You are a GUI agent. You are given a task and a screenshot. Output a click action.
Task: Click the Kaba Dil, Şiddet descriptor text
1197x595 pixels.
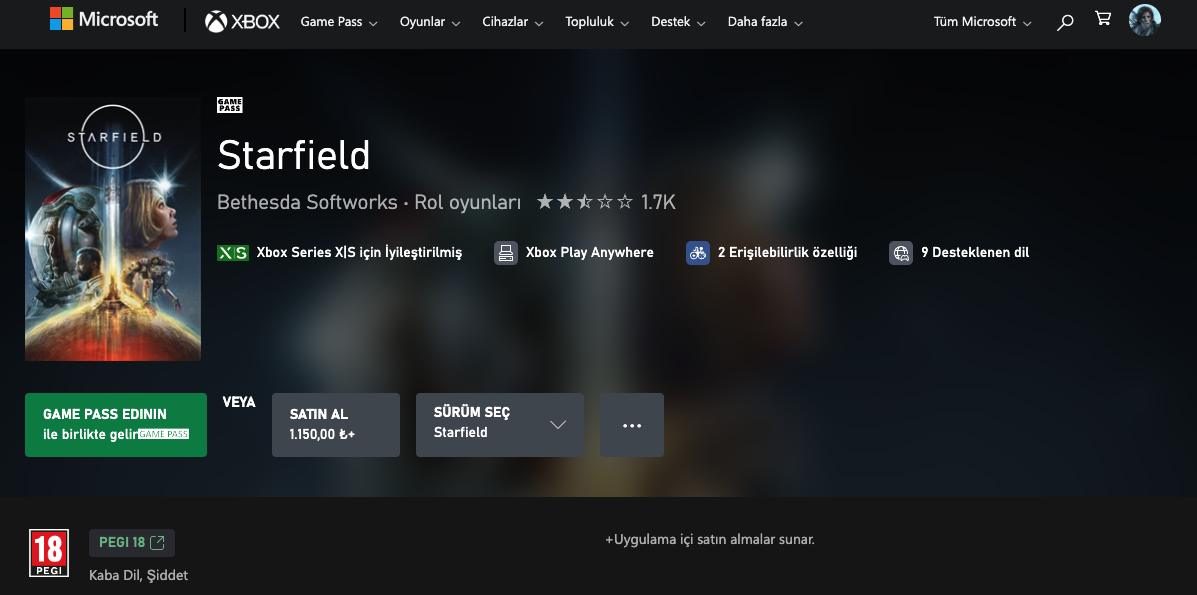[x=138, y=575]
